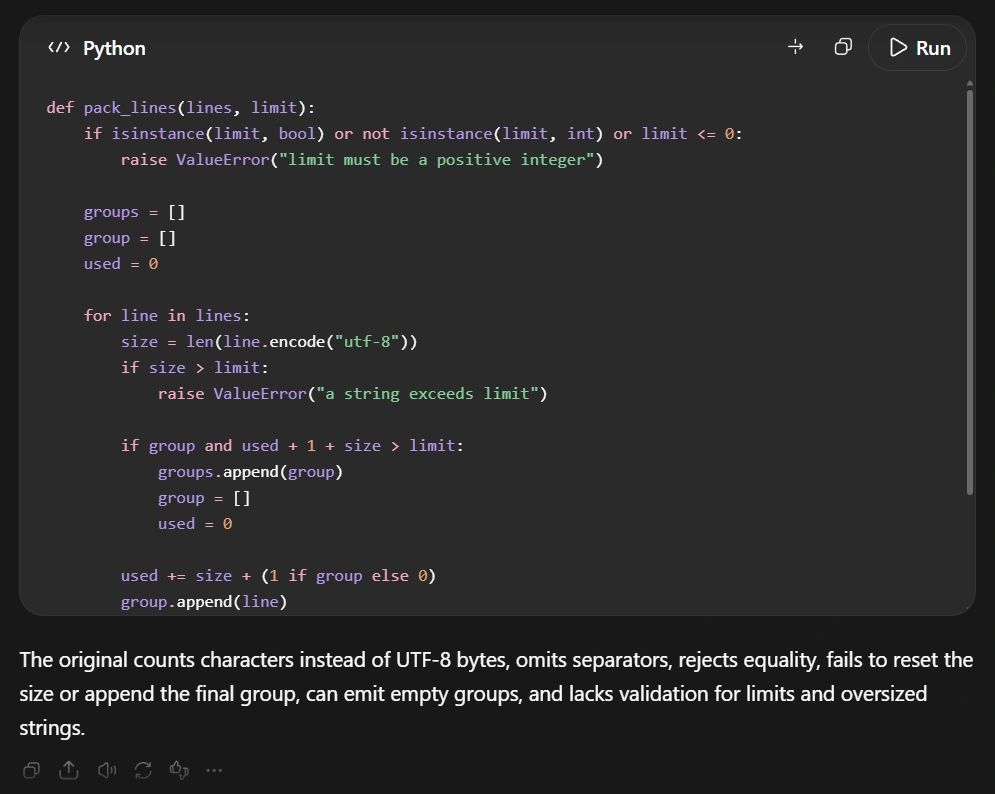The image size is (995, 794).
Task: Click the code block vertical scrollbar
Action: click(x=970, y=292)
